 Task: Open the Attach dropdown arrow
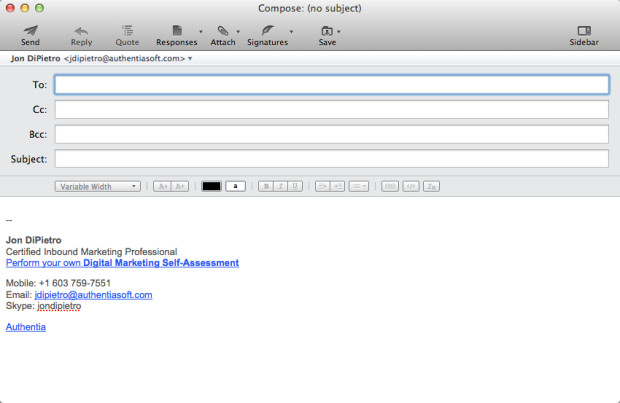238,31
